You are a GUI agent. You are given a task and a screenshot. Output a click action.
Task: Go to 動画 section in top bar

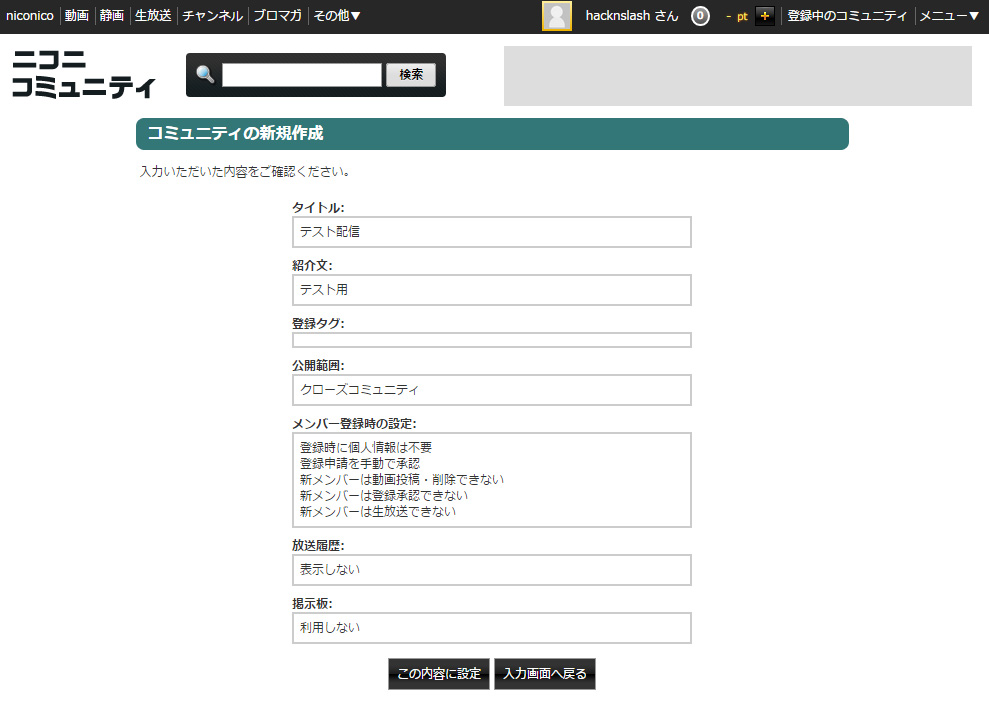pos(76,16)
